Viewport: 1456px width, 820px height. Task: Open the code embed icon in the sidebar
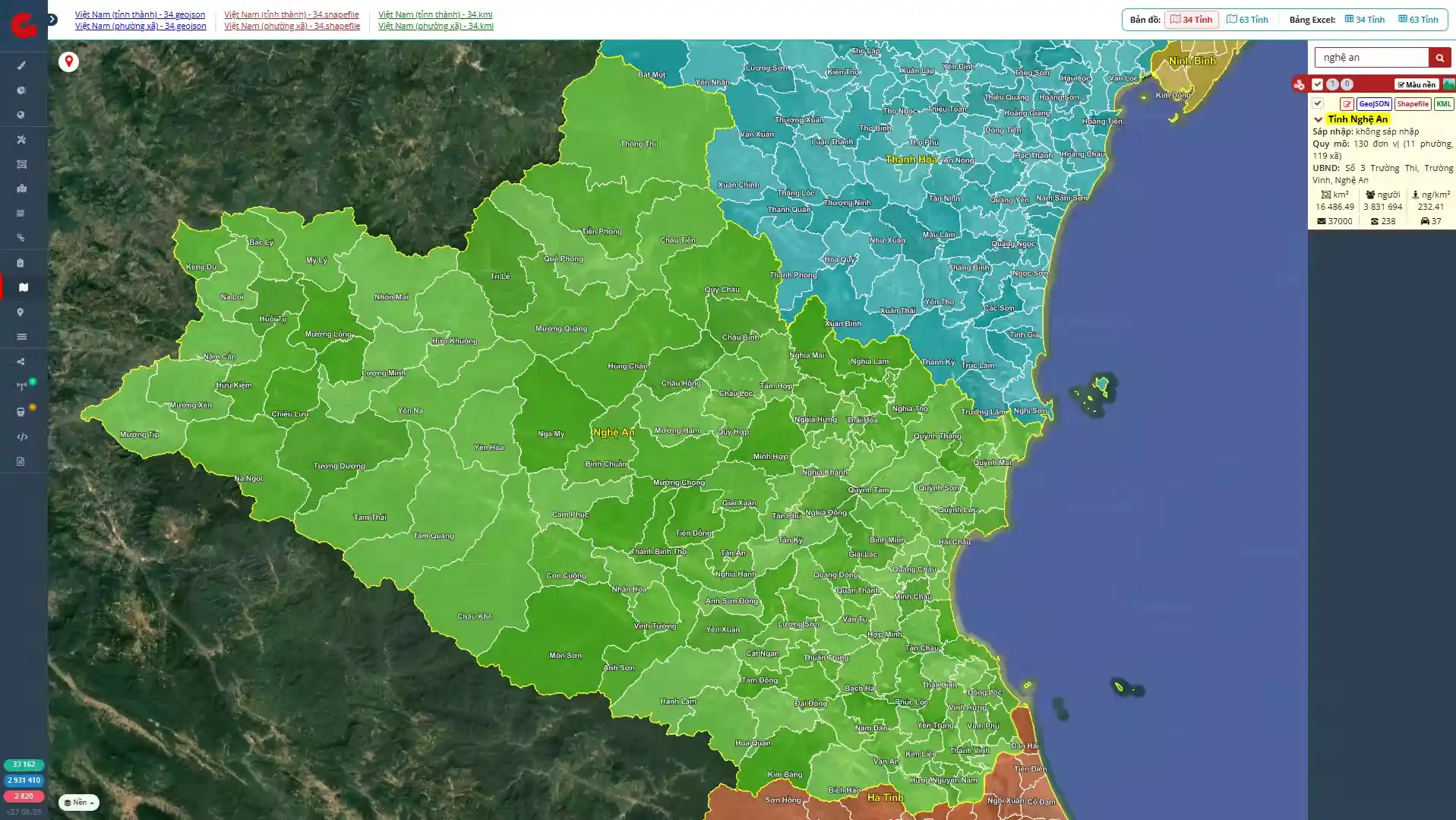click(x=21, y=437)
